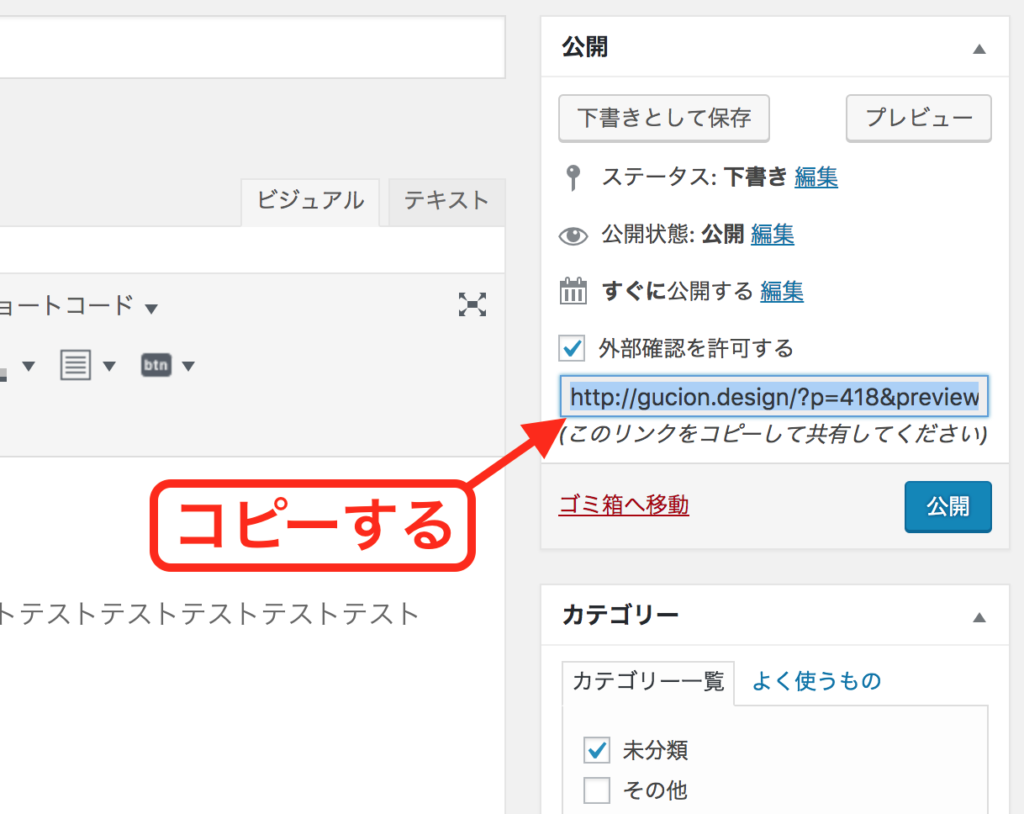Collapse the カテゴリー panel with triangle

[x=980, y=617]
